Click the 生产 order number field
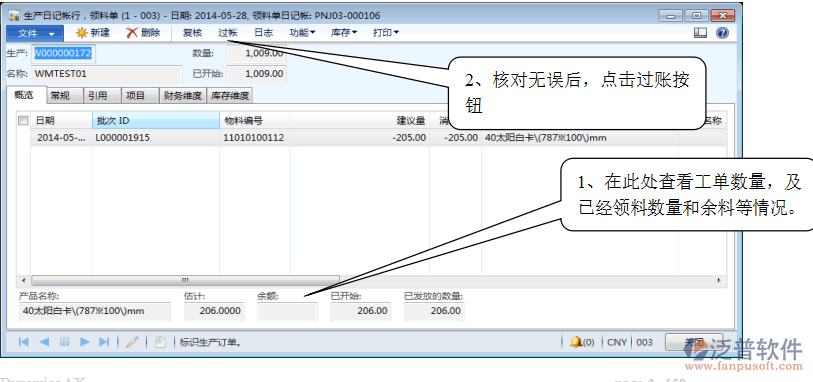Viewport: 813px width, 382px height. click(64, 53)
